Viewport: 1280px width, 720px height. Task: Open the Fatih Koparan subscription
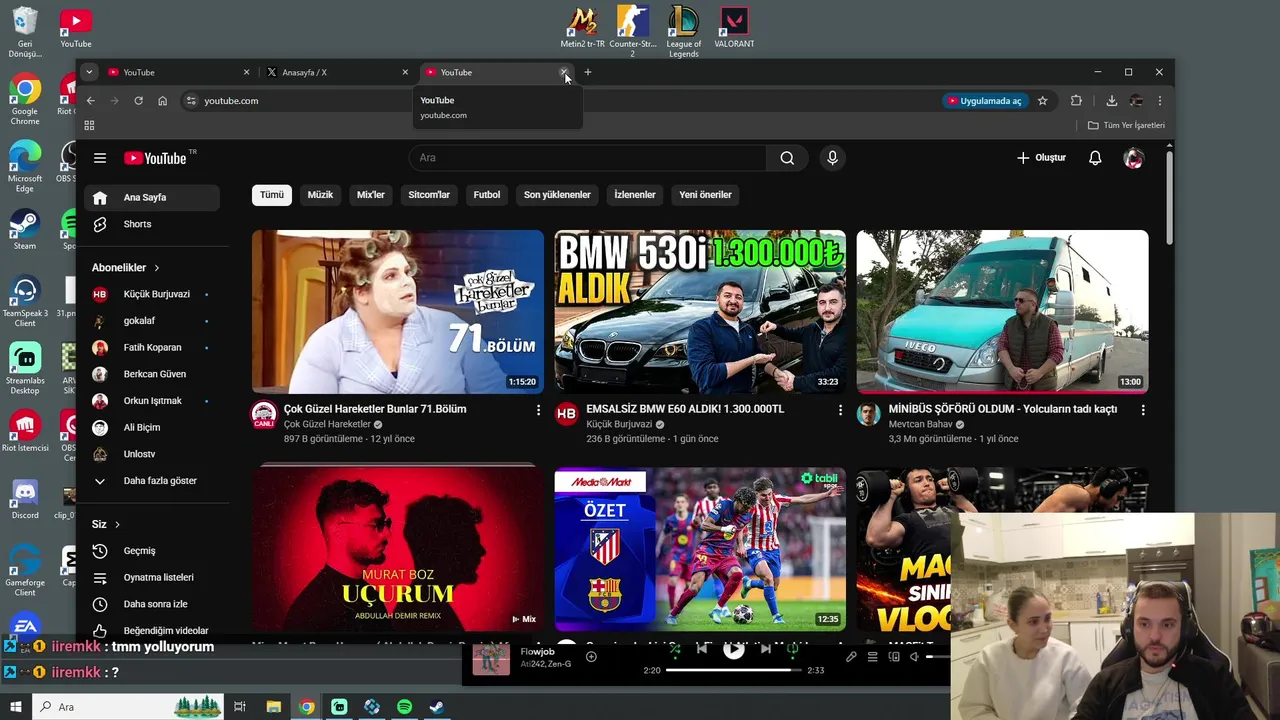click(152, 347)
